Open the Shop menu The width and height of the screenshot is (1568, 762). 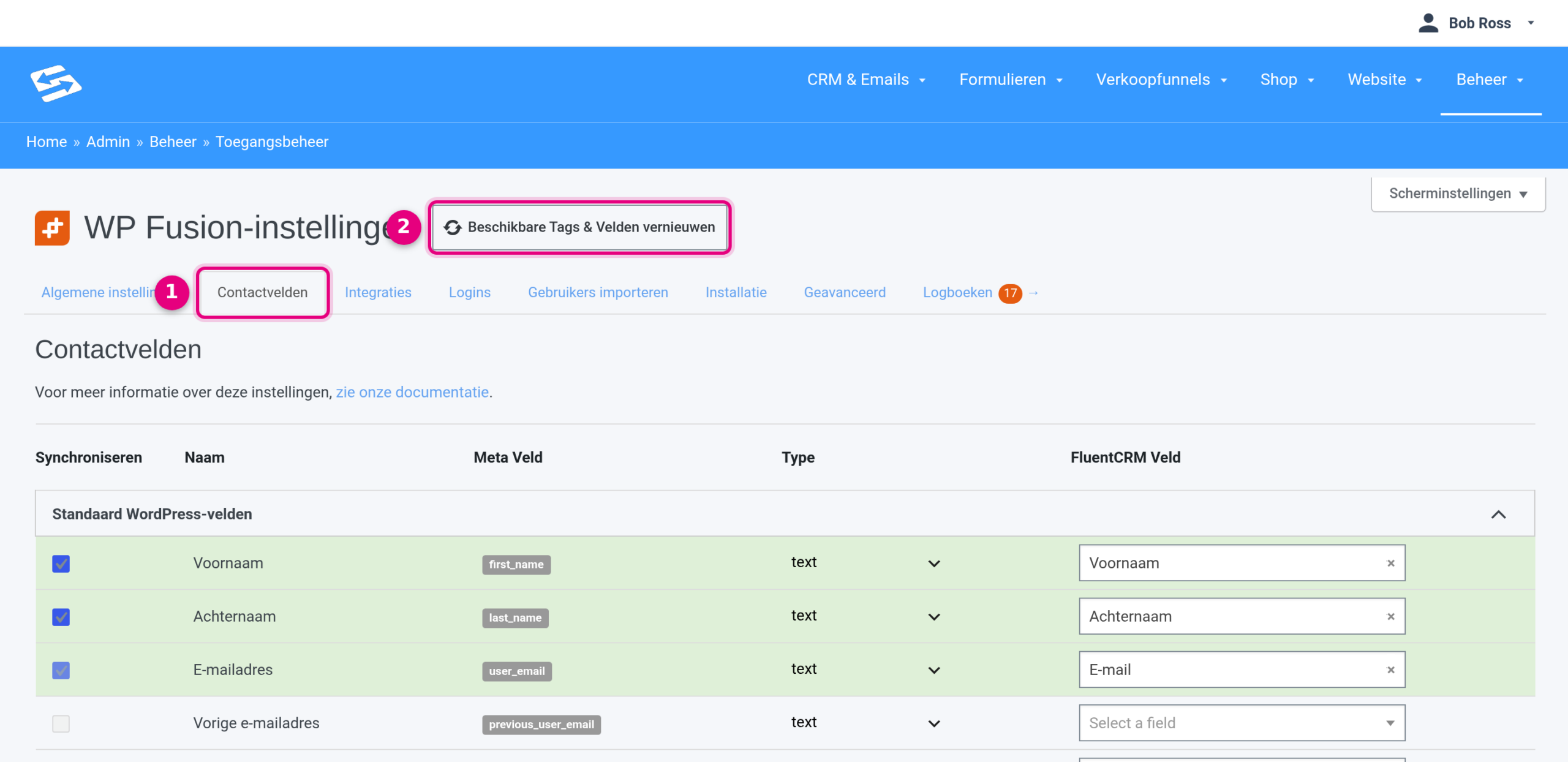(x=1287, y=80)
